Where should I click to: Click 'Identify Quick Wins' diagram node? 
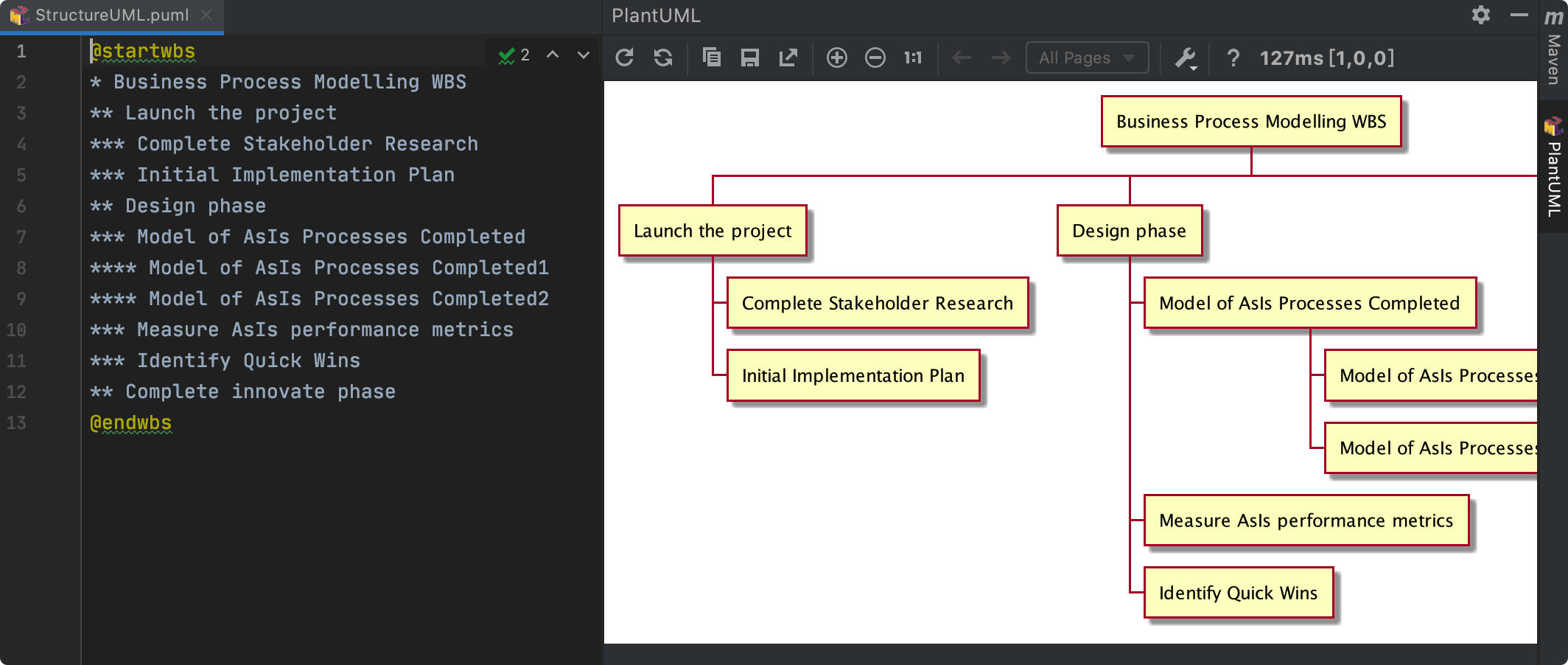(1239, 593)
